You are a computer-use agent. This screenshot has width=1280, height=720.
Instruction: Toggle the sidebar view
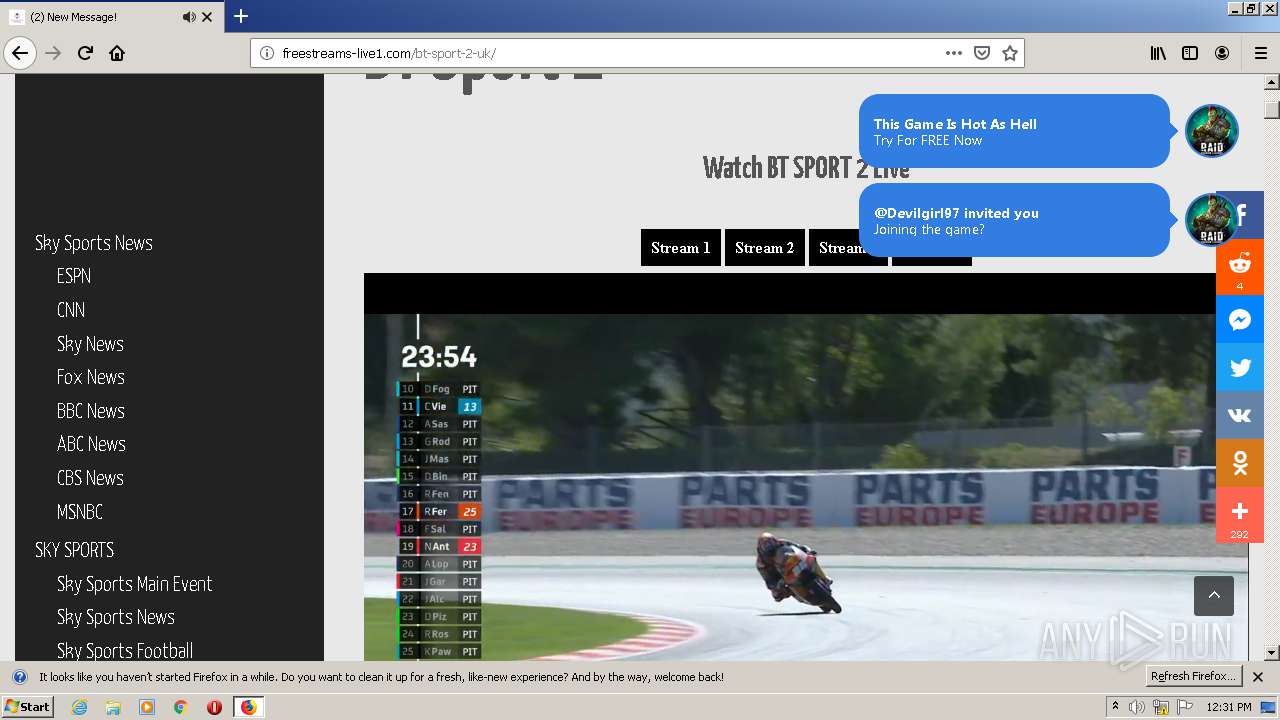click(1190, 53)
